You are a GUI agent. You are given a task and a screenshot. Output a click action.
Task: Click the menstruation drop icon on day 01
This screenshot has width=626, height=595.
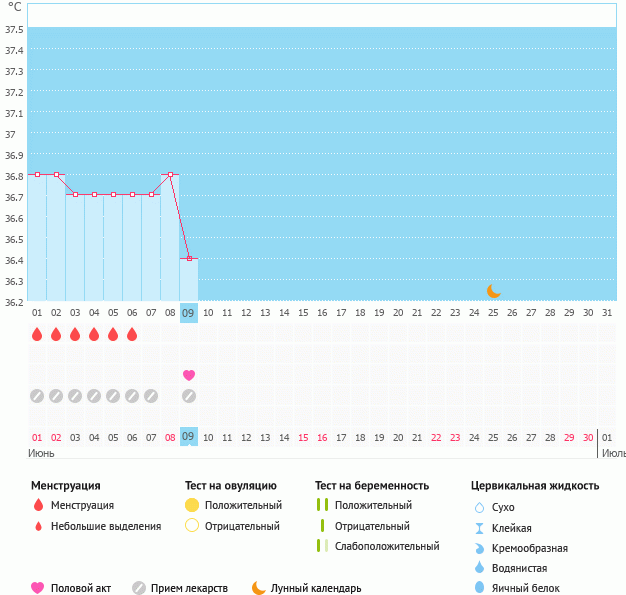click(37, 334)
